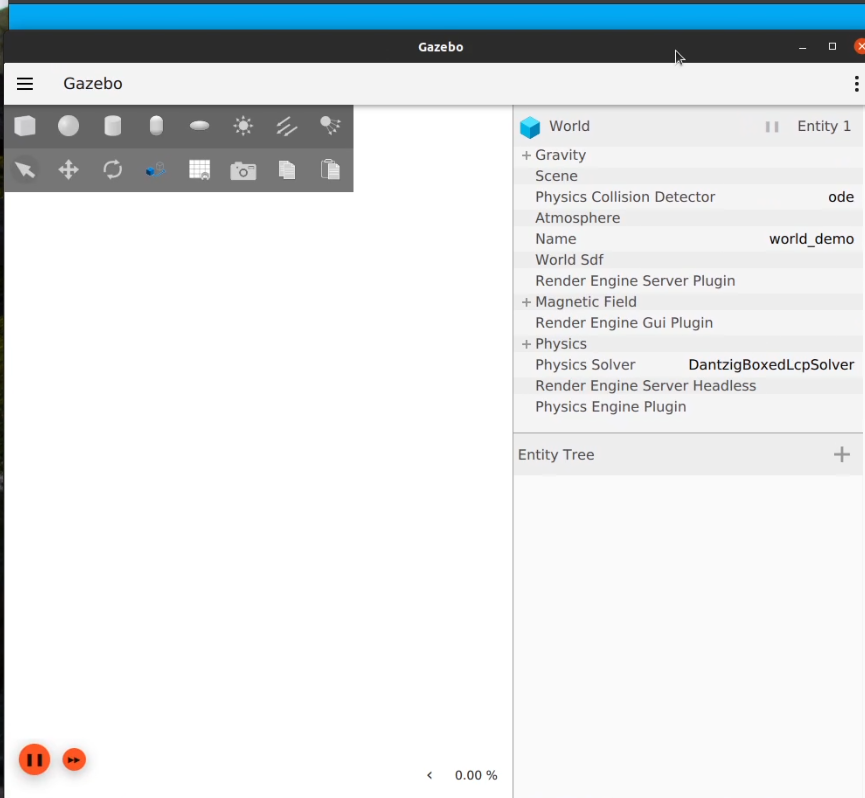Viewport: 865px width, 798px height.
Task: Open the three-dot plugins menu
Action: coord(856,84)
